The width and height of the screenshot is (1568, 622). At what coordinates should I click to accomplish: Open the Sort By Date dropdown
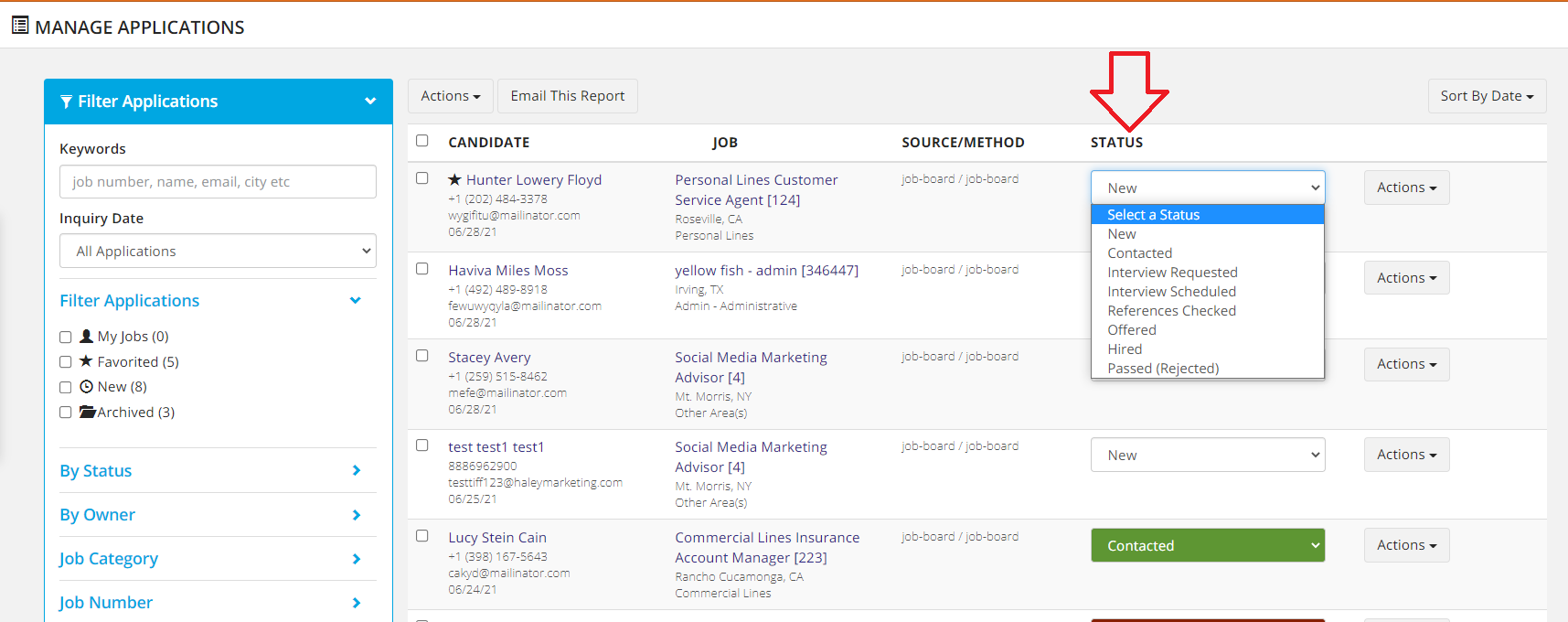[1487, 96]
